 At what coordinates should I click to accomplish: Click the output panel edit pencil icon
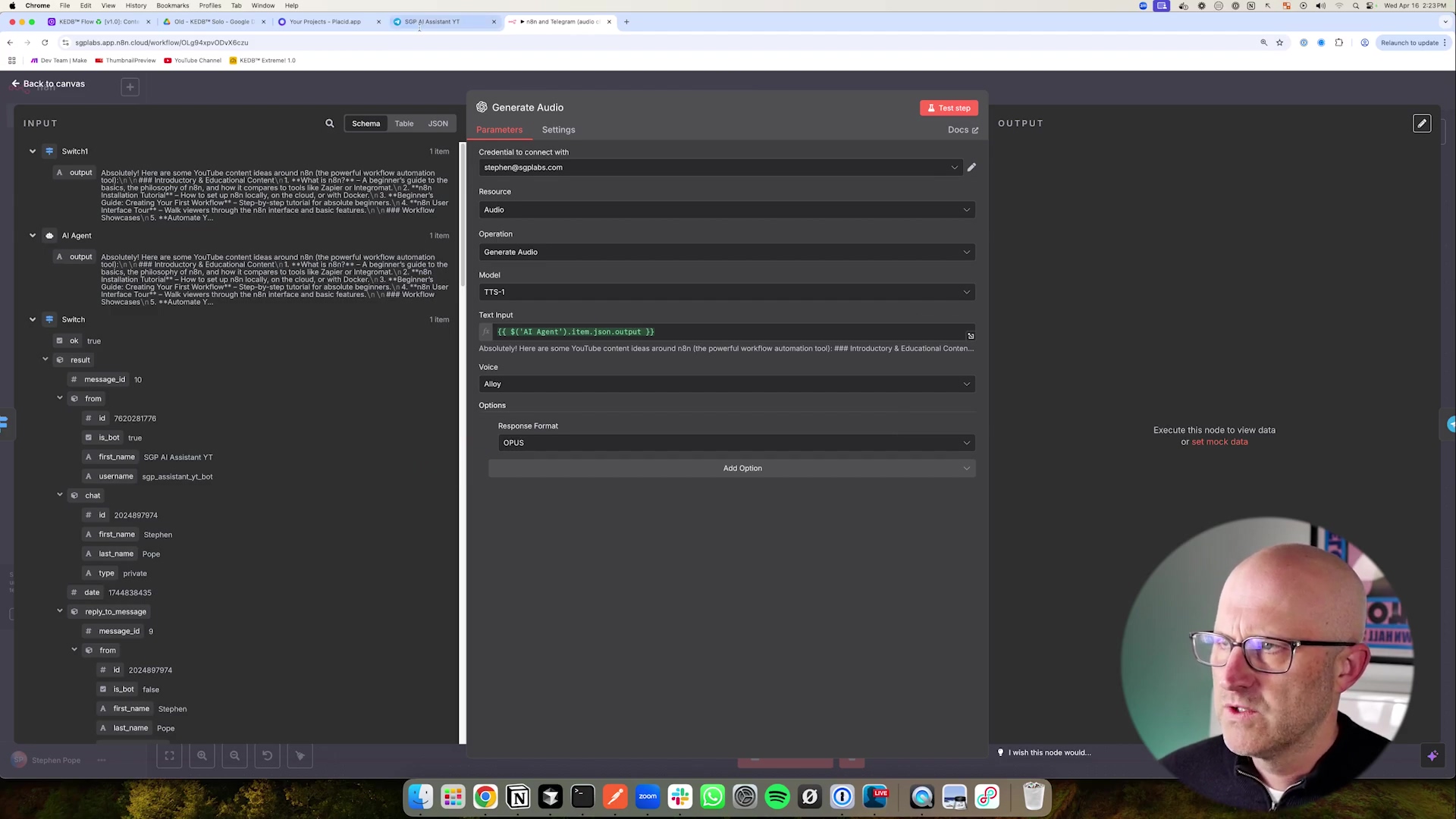pyautogui.click(x=1422, y=124)
